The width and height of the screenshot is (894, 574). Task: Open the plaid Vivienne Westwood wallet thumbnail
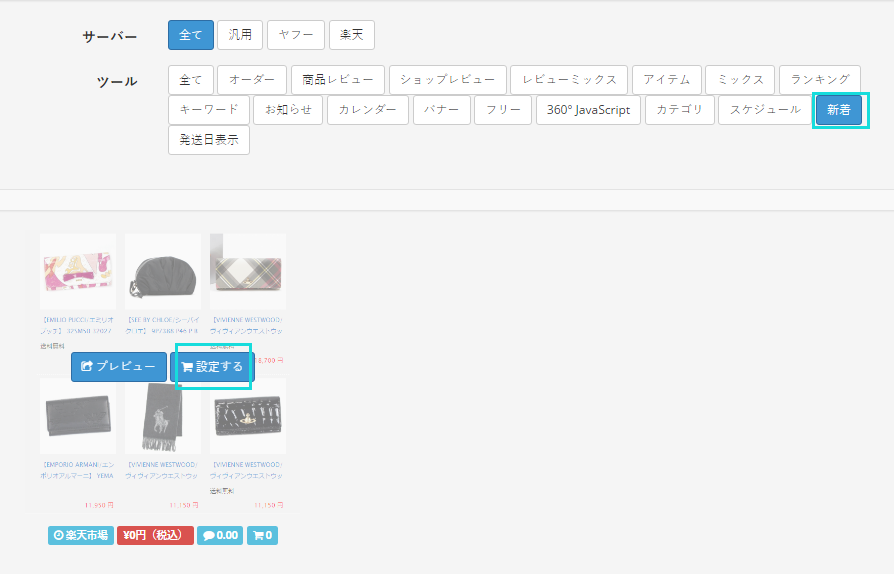pos(248,271)
